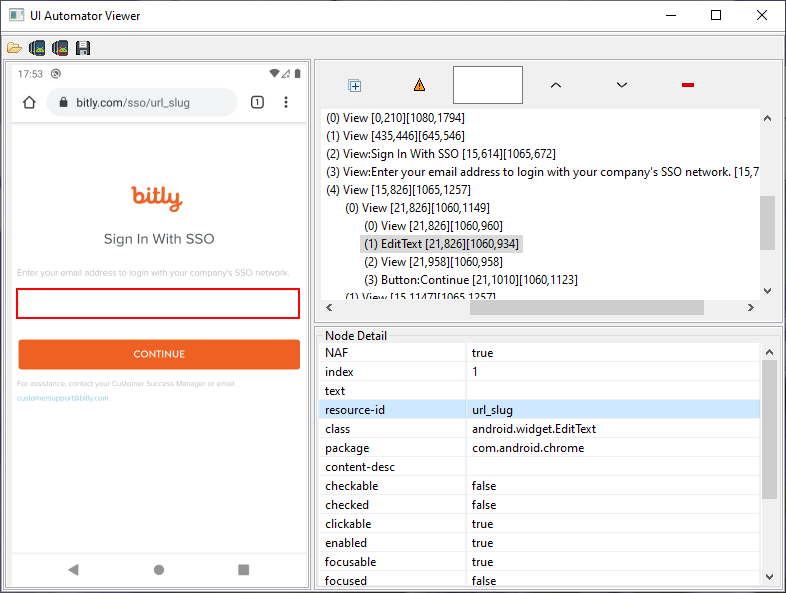This screenshot has width=786, height=593.
Task: Maximize the UI Automator Viewer window
Action: 716,16
